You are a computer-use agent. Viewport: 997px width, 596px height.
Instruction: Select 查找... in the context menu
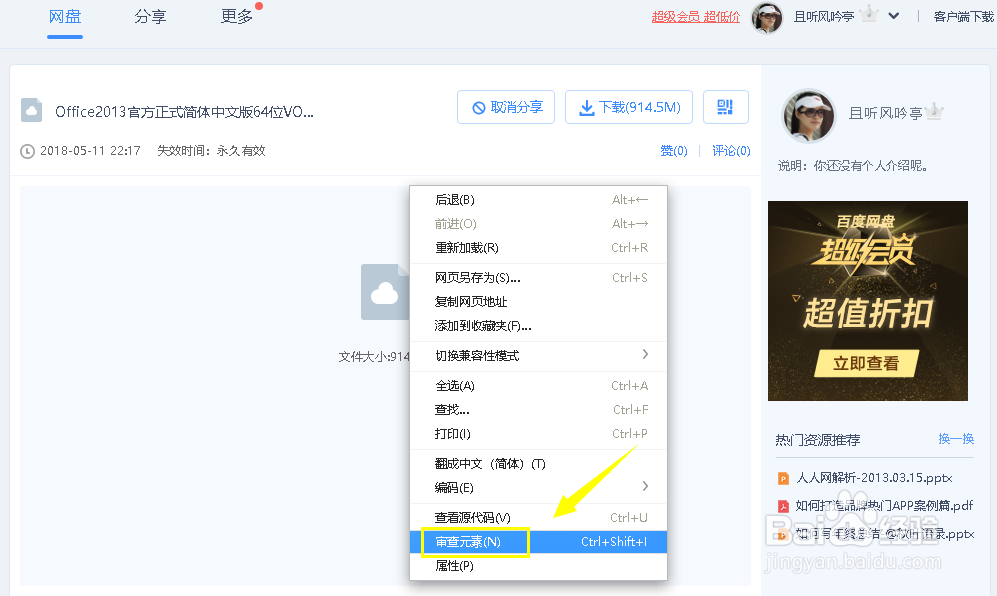coord(538,410)
